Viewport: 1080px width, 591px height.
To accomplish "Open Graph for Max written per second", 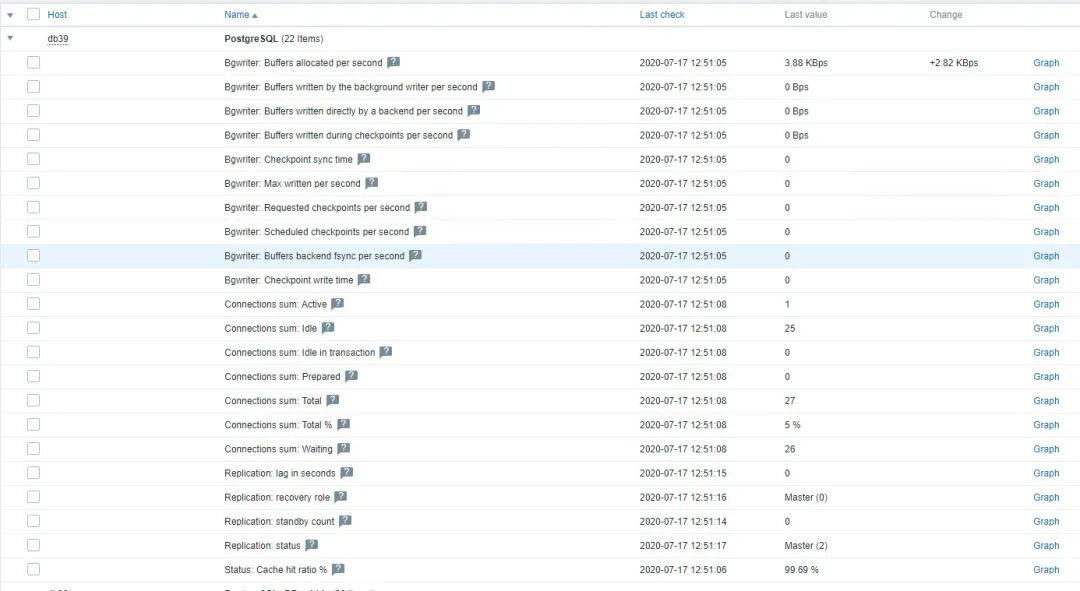I will (1046, 183).
